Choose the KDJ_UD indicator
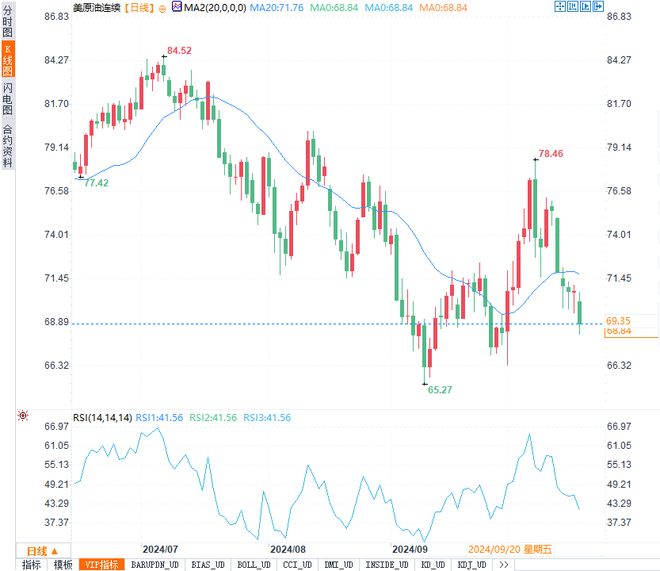This screenshot has width=660, height=571. (472, 565)
